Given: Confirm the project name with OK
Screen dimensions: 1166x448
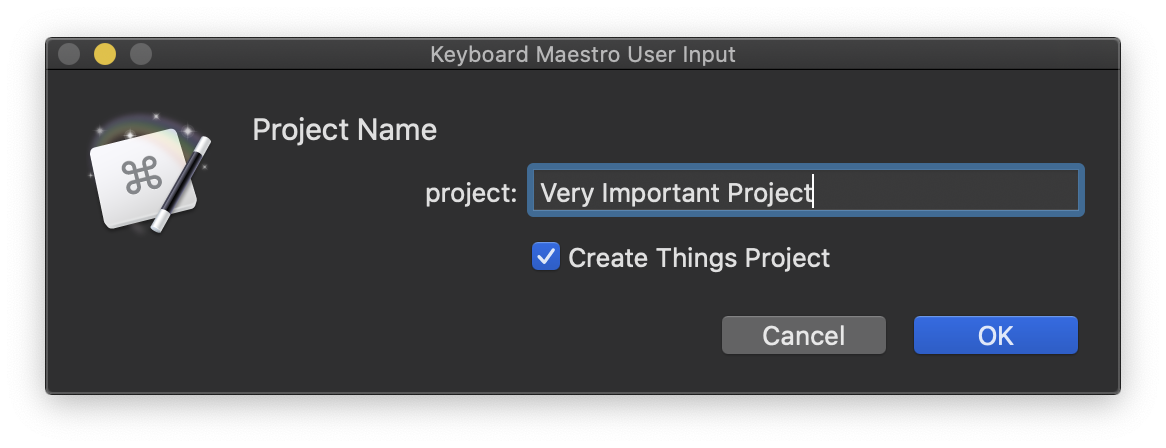Looking at the screenshot, I should click(x=996, y=335).
